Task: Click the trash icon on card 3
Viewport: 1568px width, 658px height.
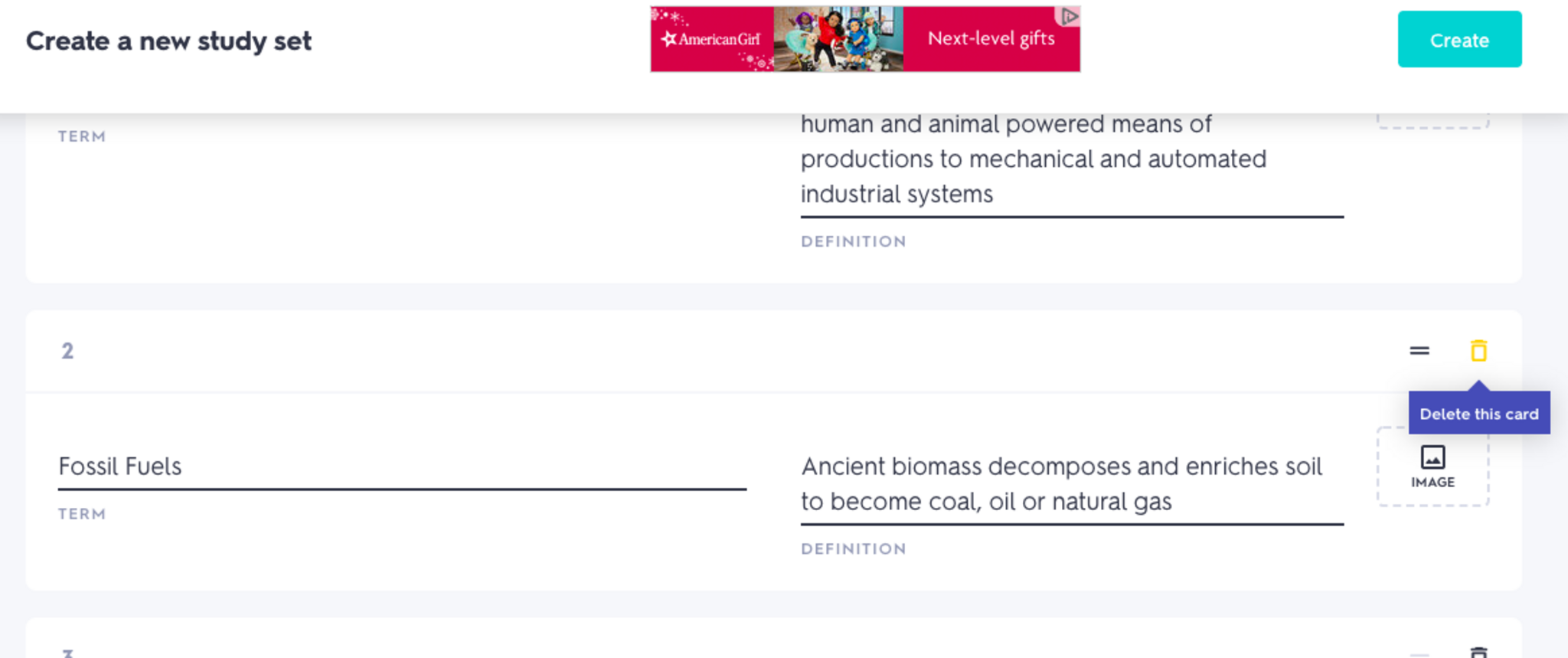Action: coord(1478,653)
